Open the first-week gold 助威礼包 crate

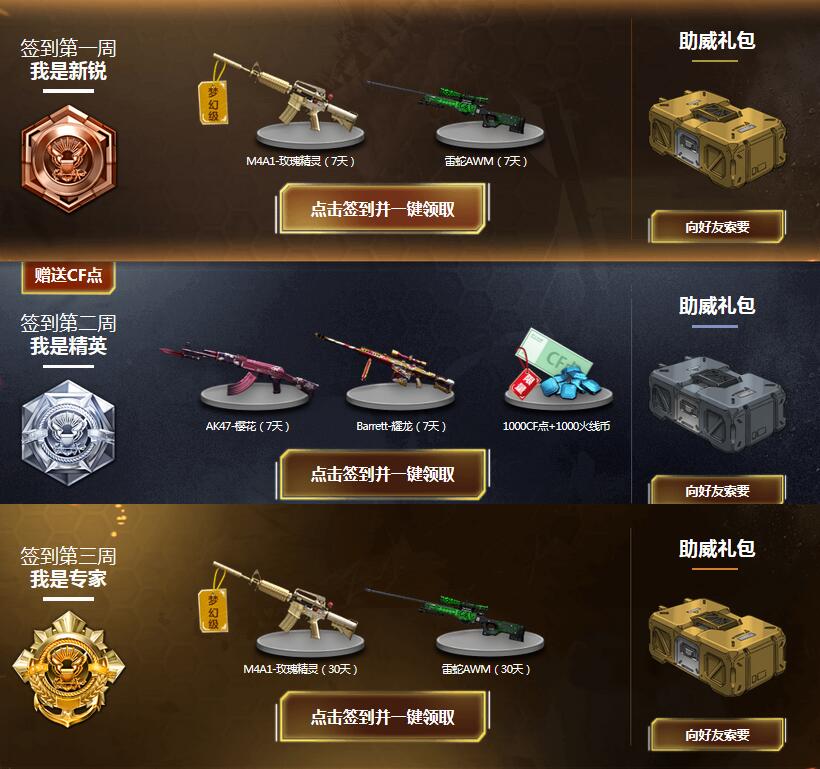717,139
